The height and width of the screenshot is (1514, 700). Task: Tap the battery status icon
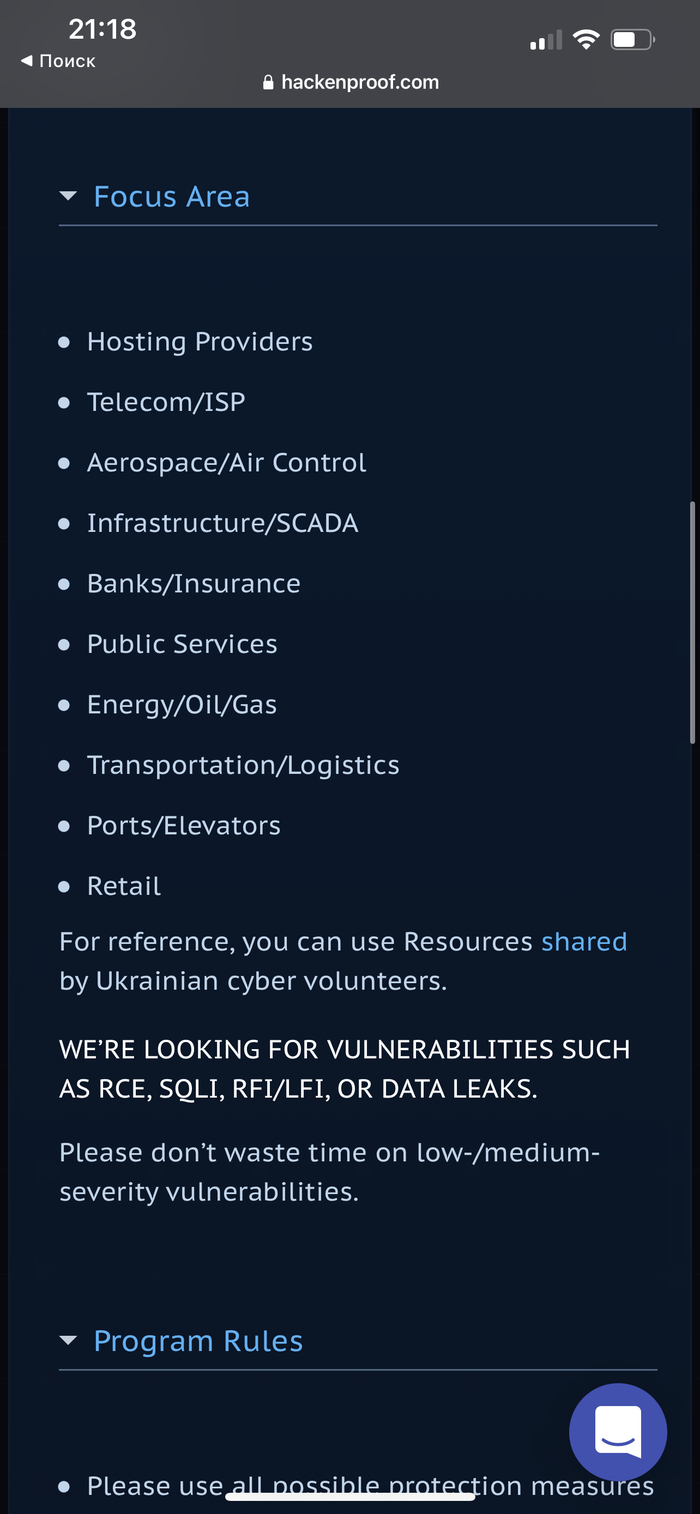(x=632, y=40)
